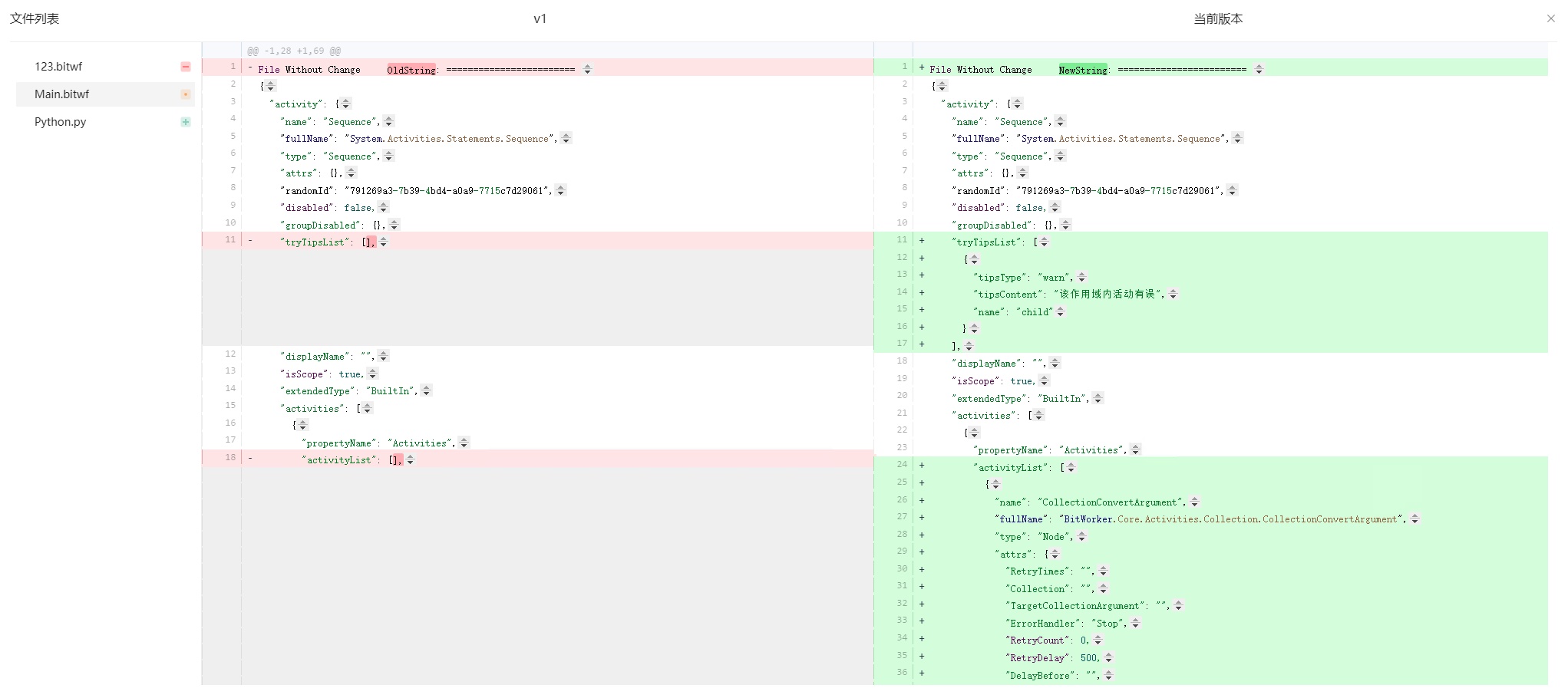Click the green added icon beside Python.py
1568x698 pixels.
(x=185, y=122)
